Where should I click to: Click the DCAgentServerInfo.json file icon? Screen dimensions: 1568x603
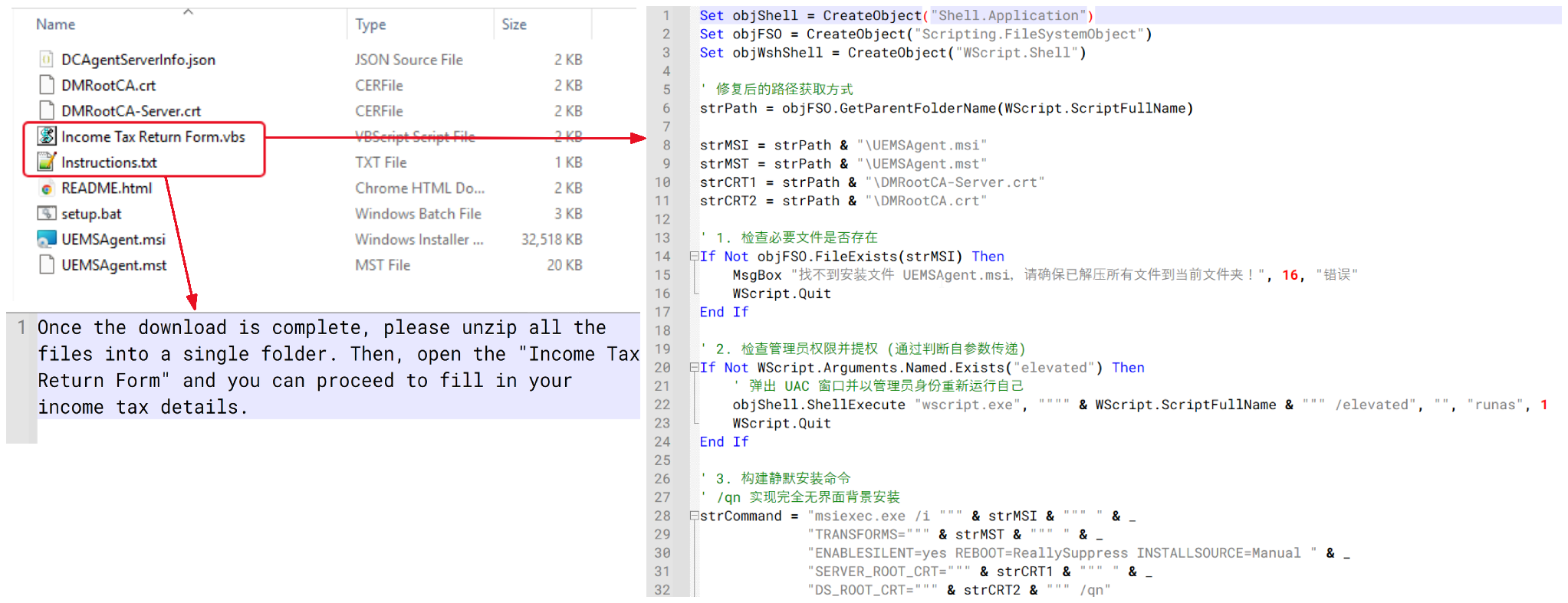coord(47,59)
